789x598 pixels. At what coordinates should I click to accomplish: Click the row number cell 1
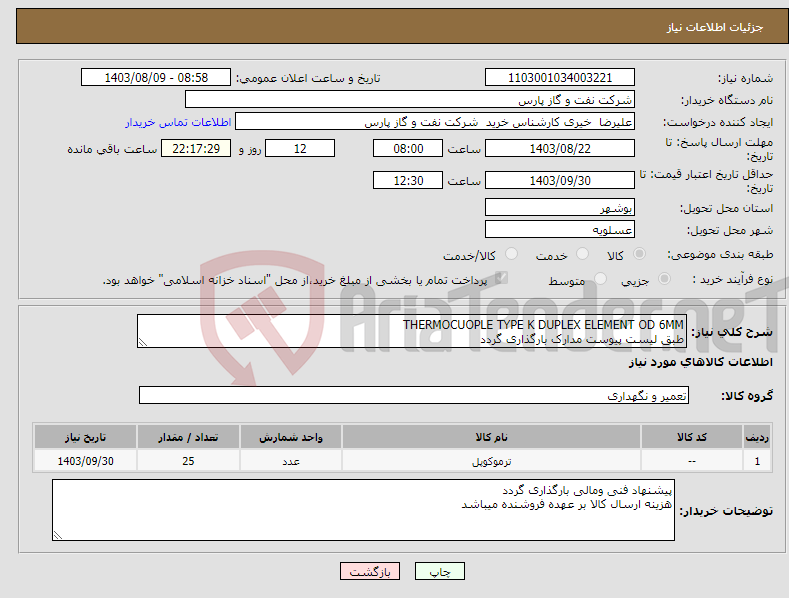757,461
